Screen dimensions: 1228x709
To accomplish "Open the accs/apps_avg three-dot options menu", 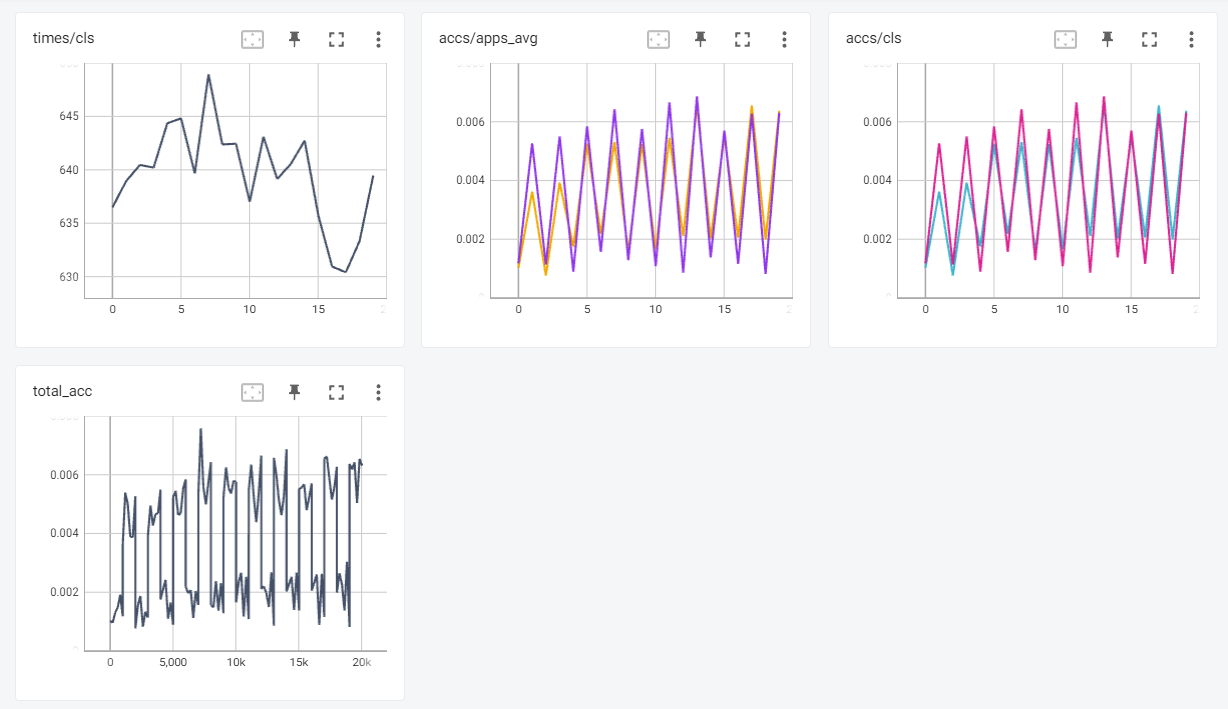I will click(x=784, y=39).
